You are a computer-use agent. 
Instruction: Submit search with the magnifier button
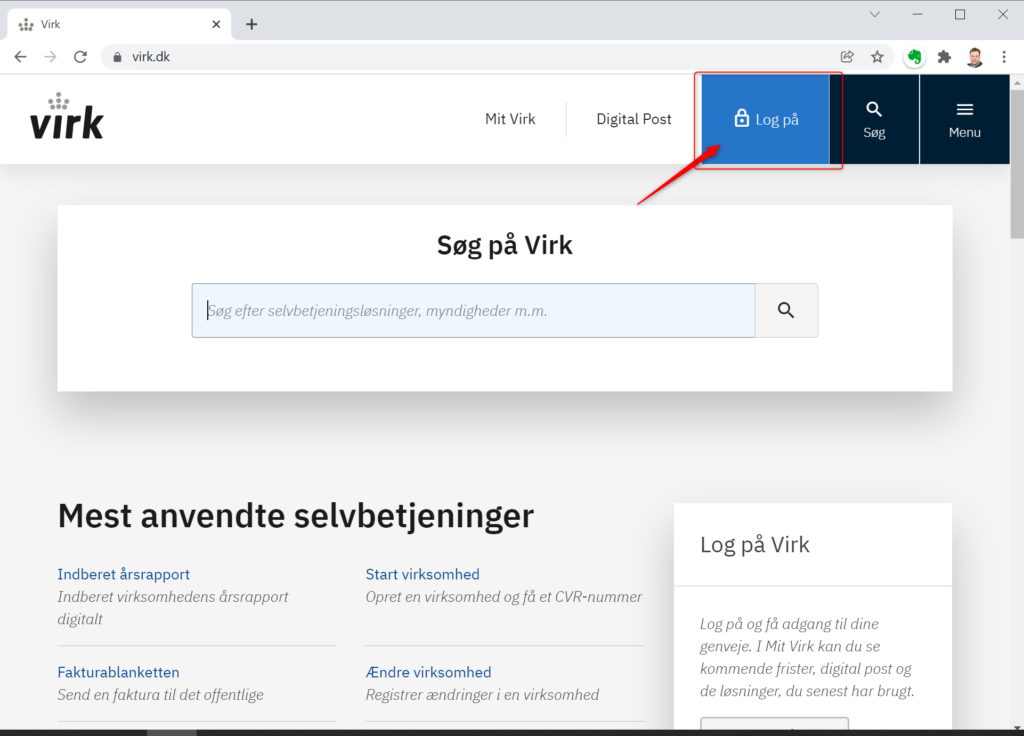pos(786,310)
